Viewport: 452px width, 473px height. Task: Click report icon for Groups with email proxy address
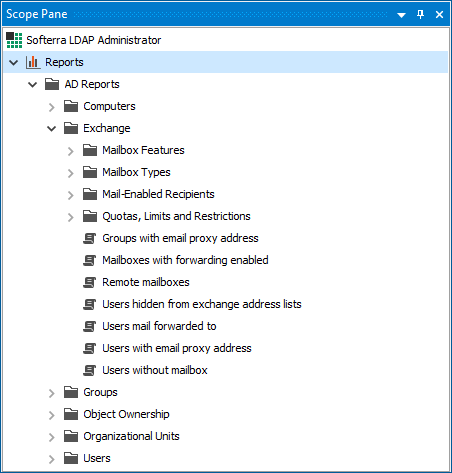click(x=90, y=238)
